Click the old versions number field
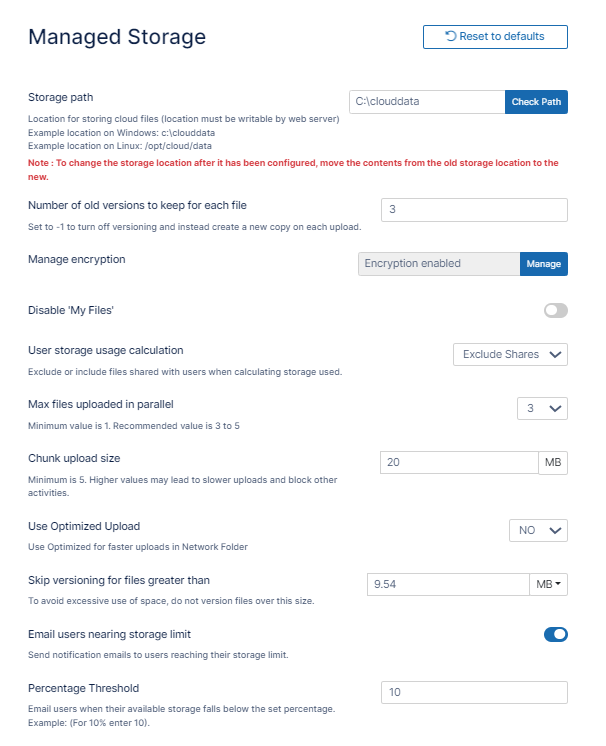 click(x=474, y=210)
